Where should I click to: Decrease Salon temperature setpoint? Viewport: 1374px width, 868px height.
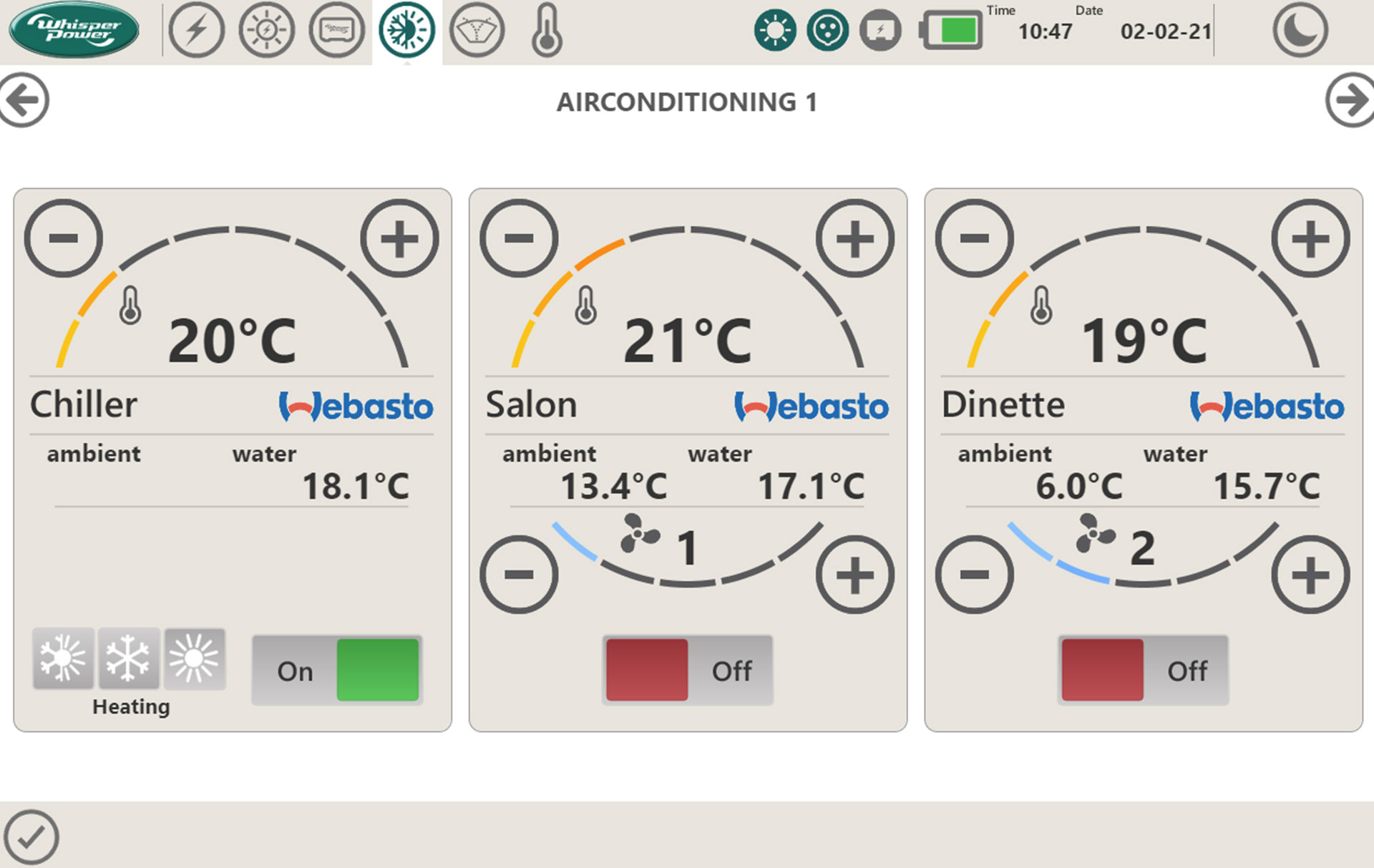[x=519, y=238]
